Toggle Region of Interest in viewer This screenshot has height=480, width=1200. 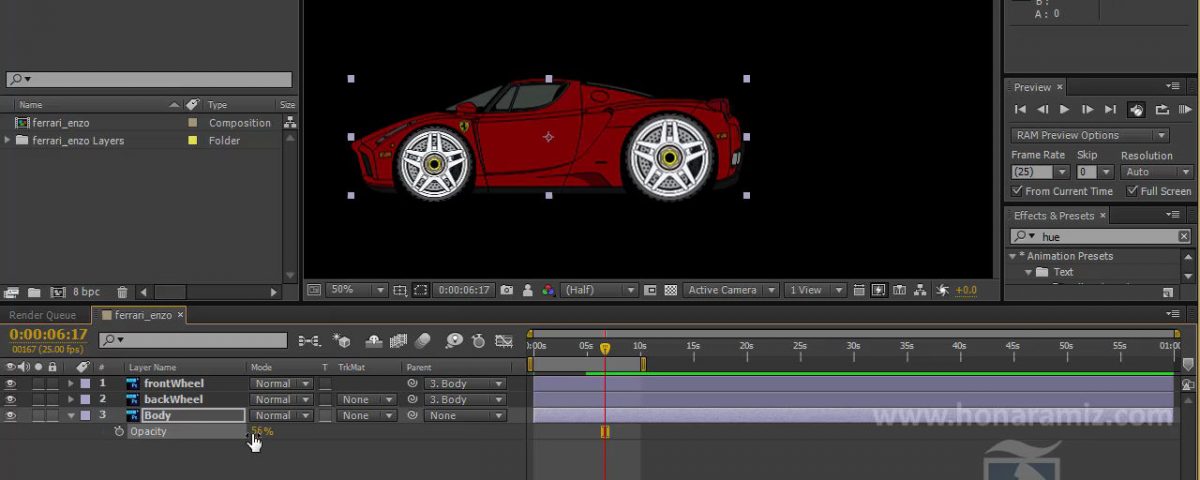650,290
